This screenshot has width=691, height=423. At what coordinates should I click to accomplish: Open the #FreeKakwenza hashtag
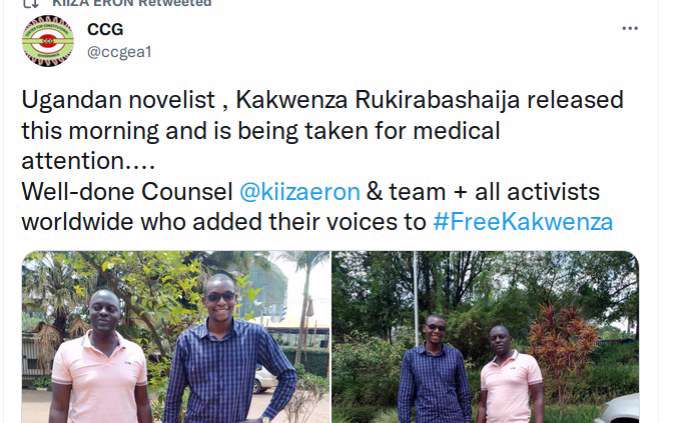point(523,222)
